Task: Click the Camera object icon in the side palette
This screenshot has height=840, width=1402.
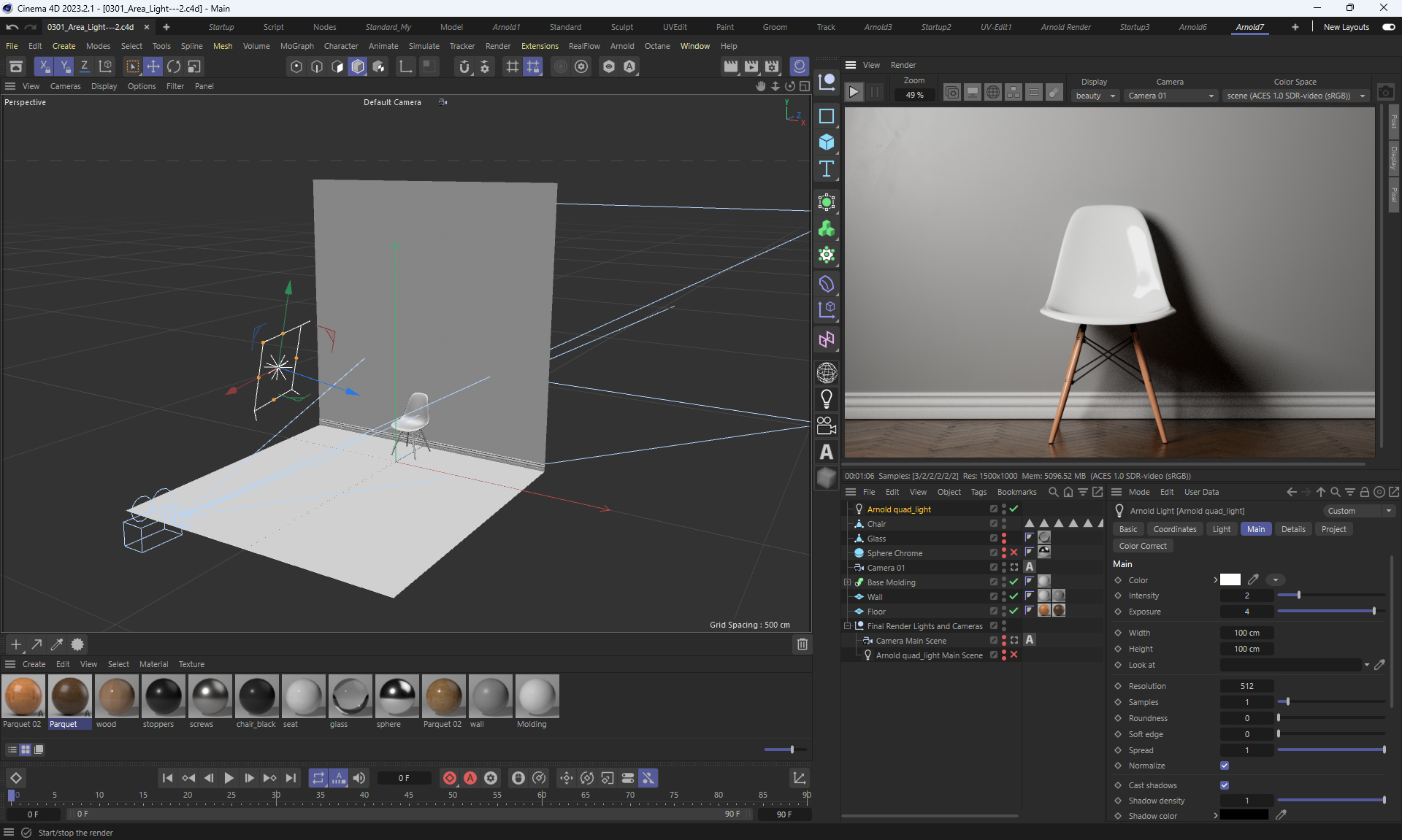Action: point(826,425)
